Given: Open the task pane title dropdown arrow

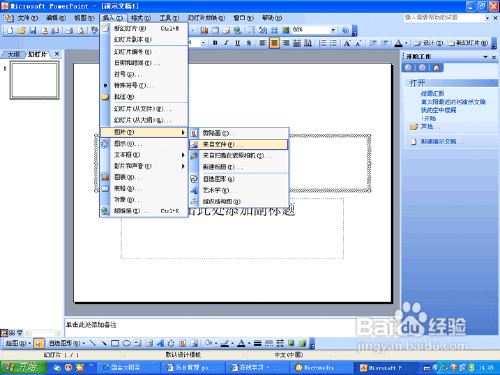Looking at the screenshot, I should point(485,57).
